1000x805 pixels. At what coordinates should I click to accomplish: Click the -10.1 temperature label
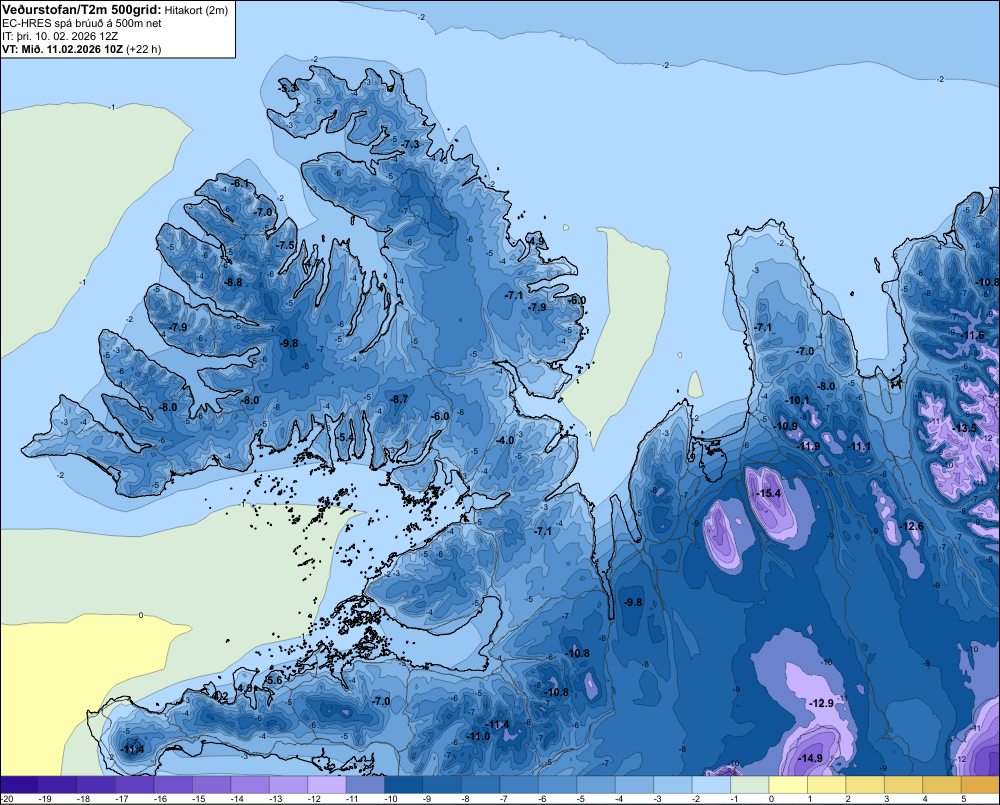point(797,401)
